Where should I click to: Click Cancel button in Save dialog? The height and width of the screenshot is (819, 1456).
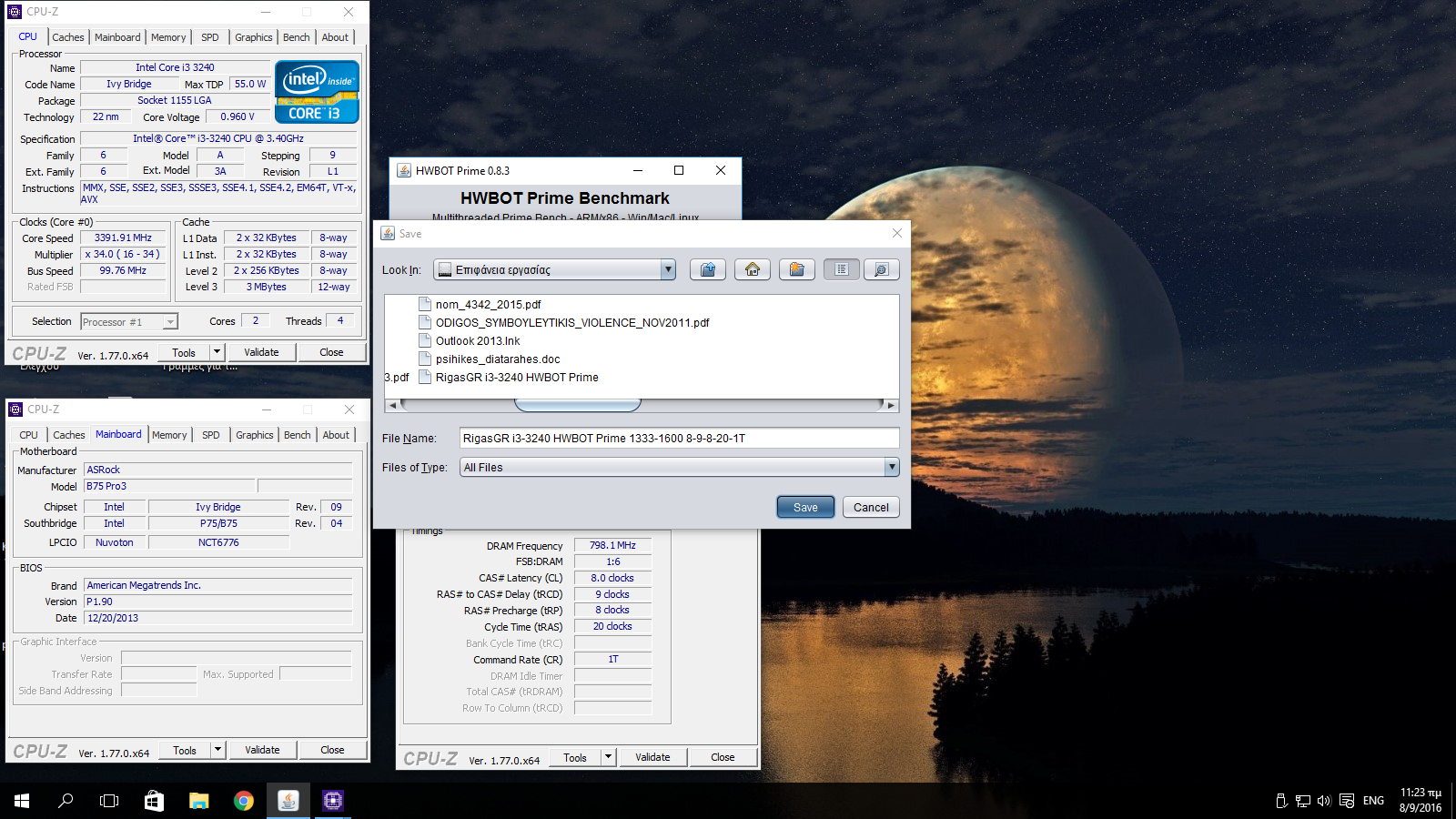[x=871, y=507]
